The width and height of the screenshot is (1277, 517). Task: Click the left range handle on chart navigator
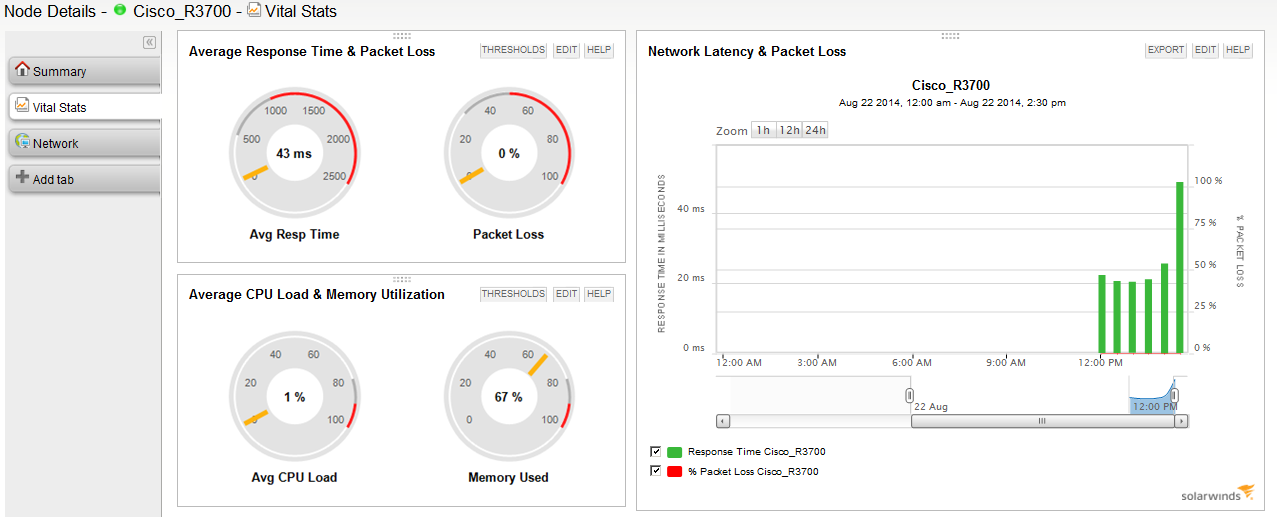click(910, 396)
